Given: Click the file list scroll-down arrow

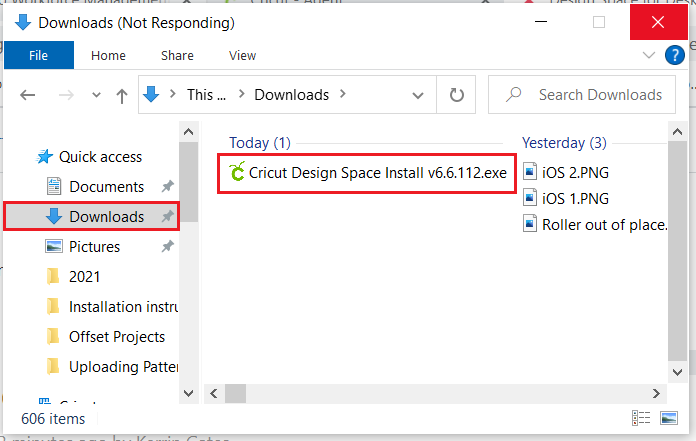Looking at the screenshot, I should click(x=677, y=372).
